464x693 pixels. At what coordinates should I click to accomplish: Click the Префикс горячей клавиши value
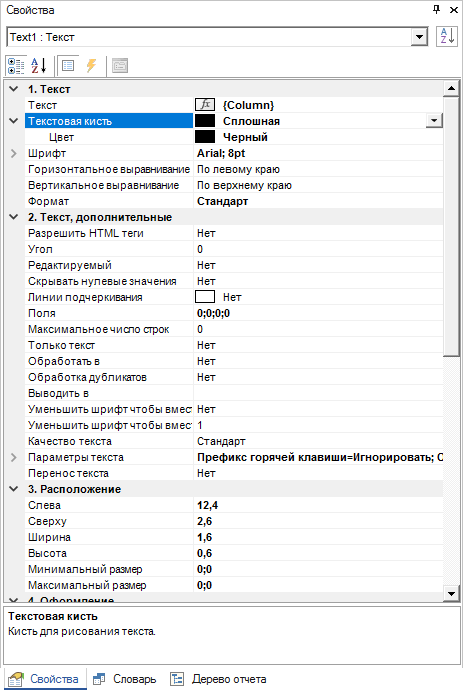(319, 457)
